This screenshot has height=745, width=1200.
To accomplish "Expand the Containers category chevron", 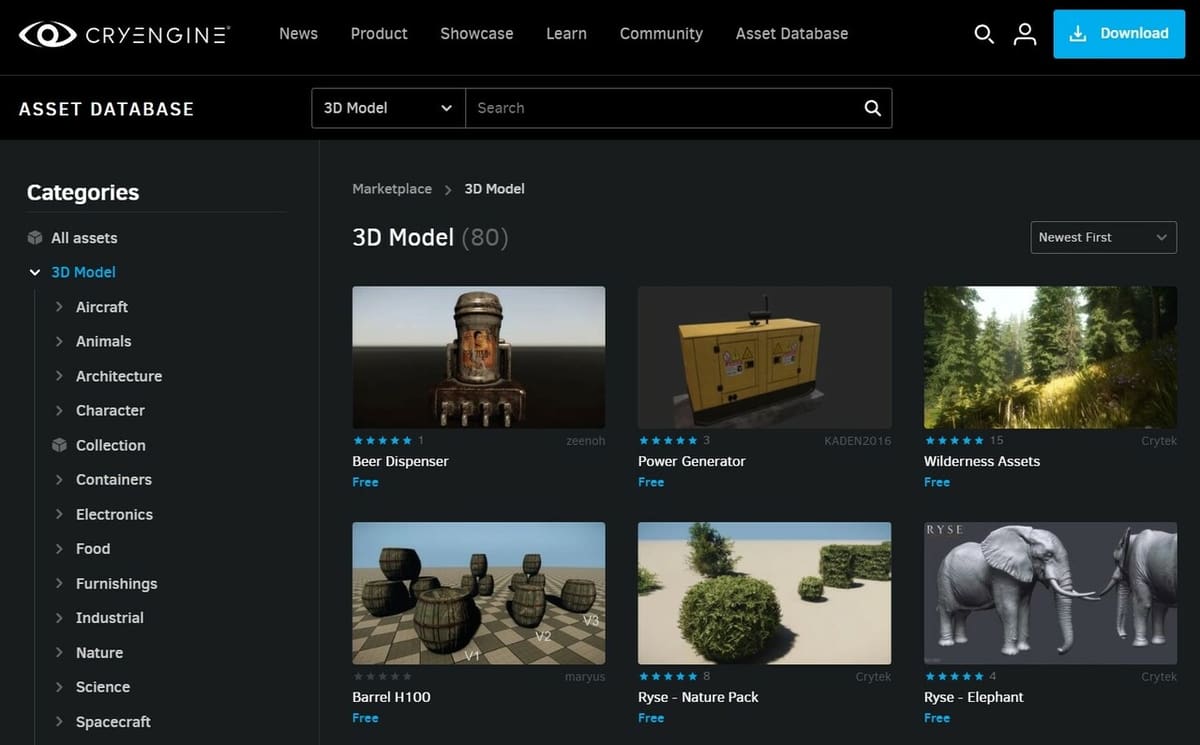I will coord(59,480).
